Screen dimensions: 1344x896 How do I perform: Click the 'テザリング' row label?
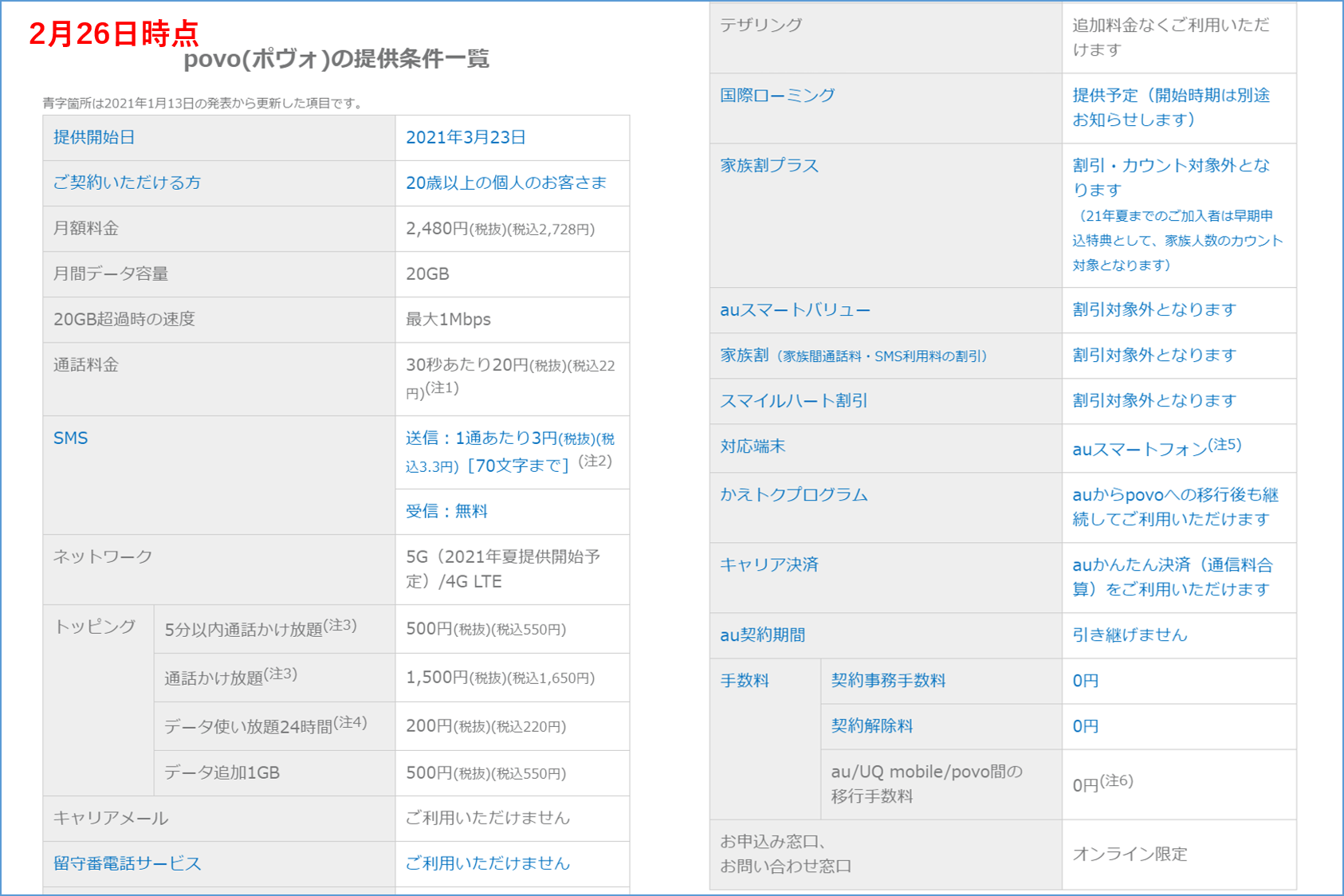point(761,25)
